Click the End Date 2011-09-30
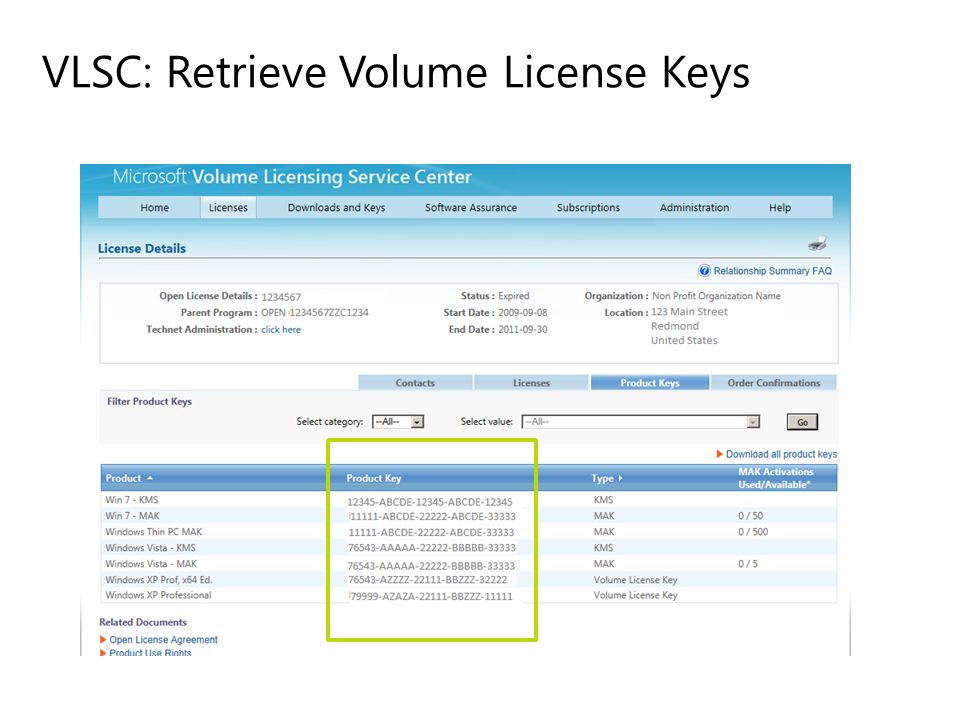Screen dimensions: 960x720 [523, 329]
